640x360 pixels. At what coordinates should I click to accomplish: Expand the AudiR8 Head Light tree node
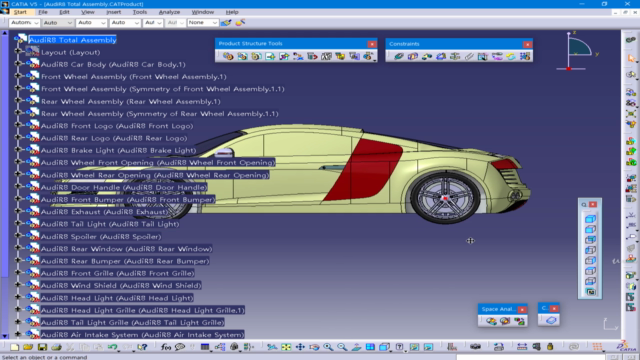[18, 297]
